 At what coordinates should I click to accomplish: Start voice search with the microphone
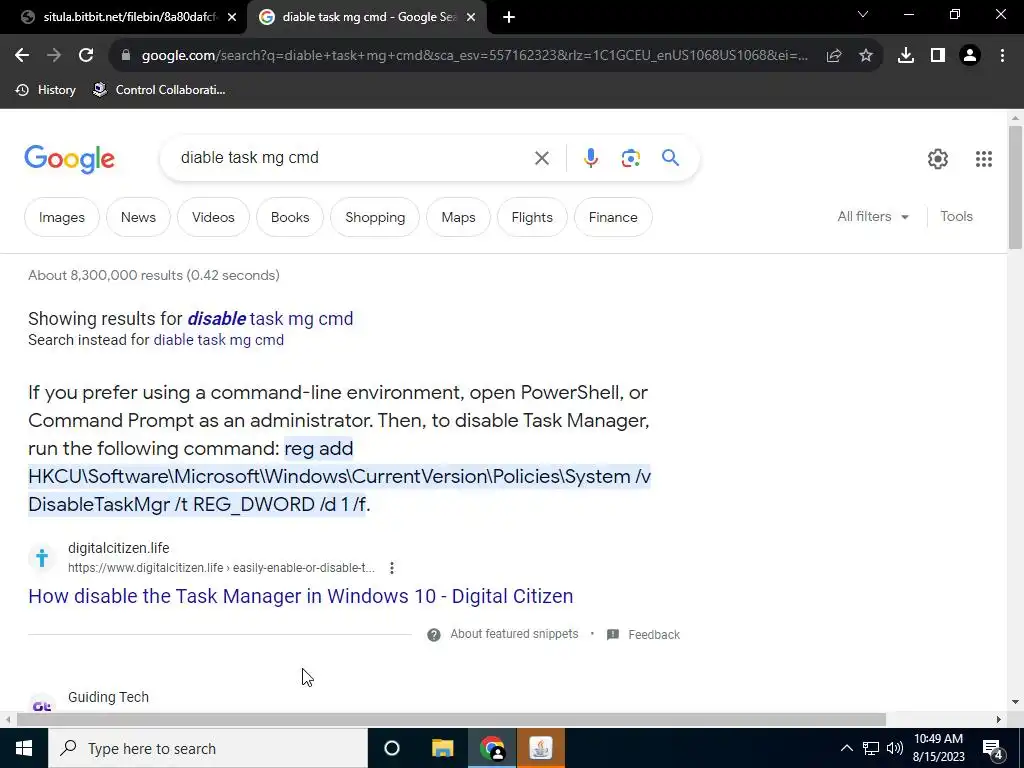pyautogui.click(x=591, y=158)
